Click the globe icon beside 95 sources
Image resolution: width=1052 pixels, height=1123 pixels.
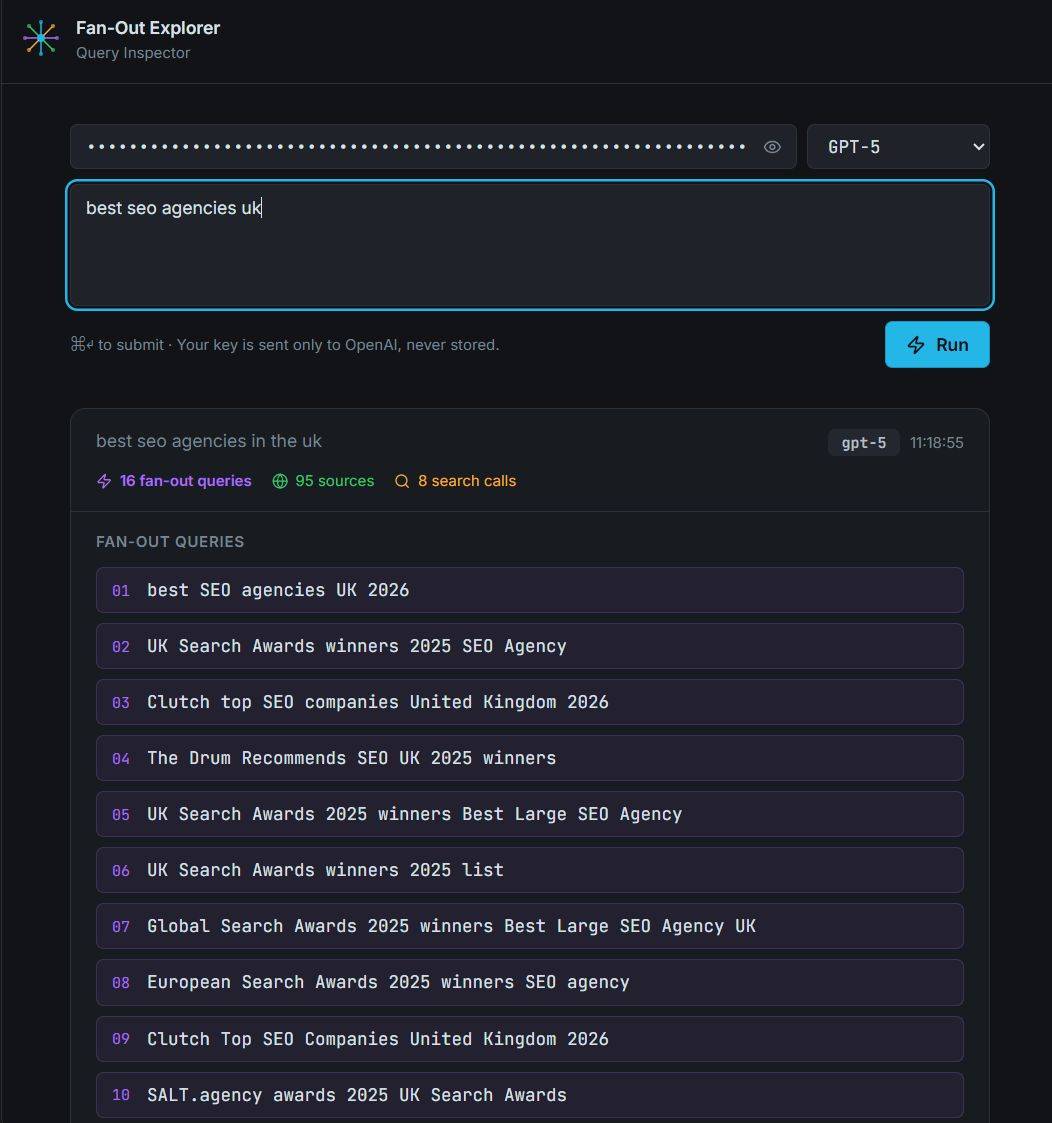click(x=280, y=481)
